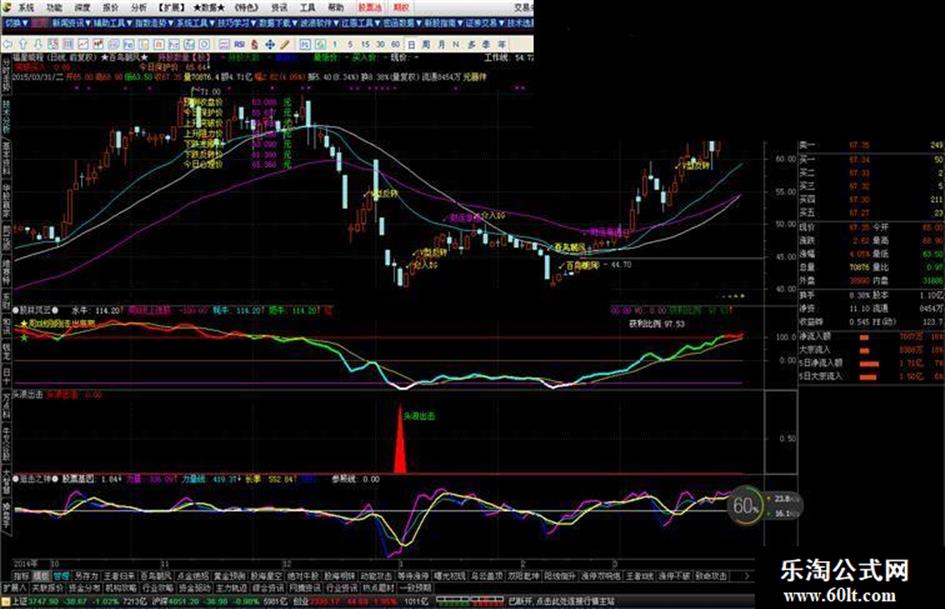Click the 60% floating accelerator ball

tap(745, 506)
